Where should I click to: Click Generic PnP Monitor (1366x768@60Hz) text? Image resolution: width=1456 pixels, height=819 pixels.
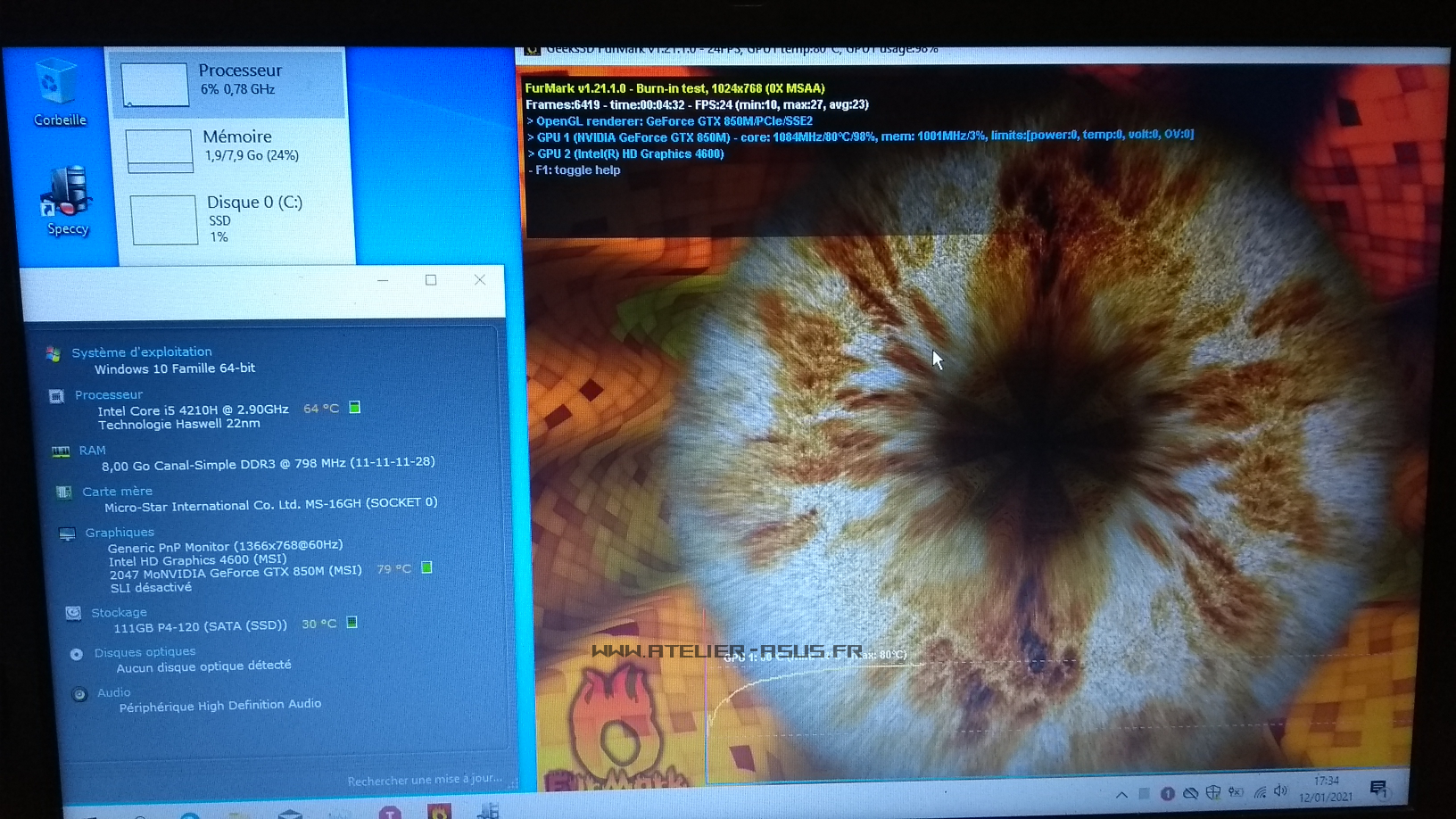pyautogui.click(x=225, y=546)
